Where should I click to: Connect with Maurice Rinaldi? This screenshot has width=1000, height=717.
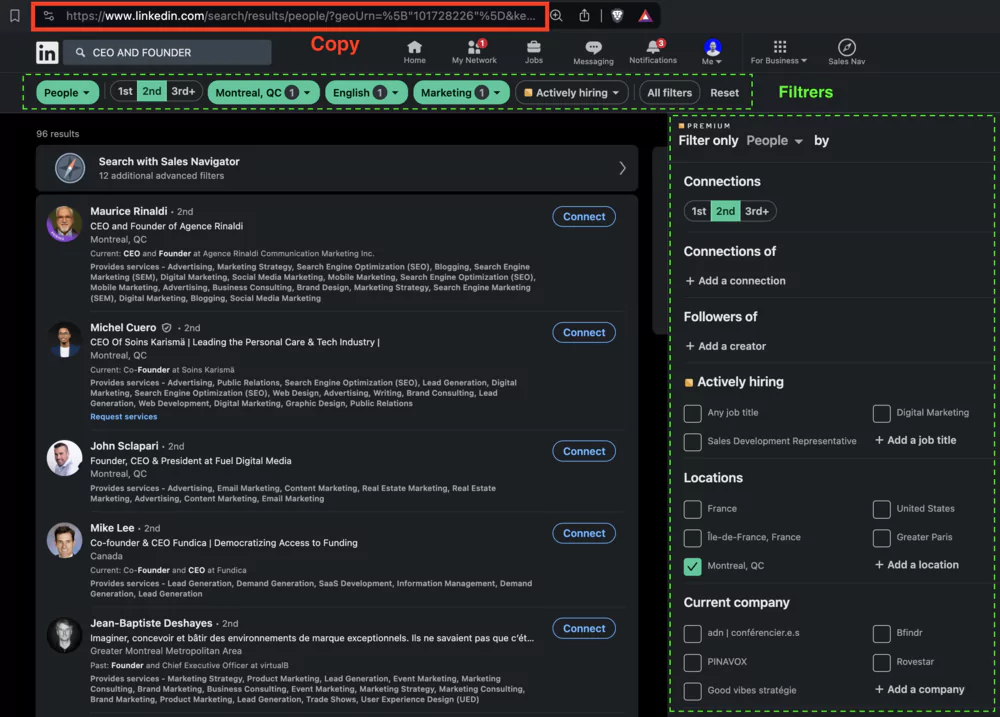pyautogui.click(x=584, y=217)
